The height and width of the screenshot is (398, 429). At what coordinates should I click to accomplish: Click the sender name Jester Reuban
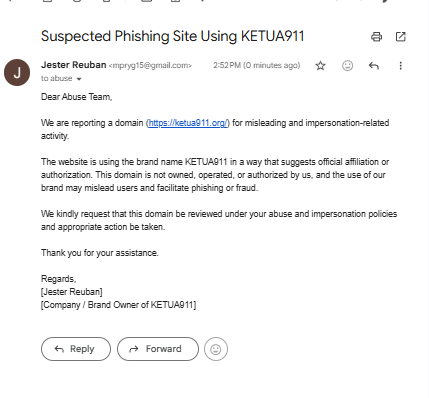tap(74, 65)
